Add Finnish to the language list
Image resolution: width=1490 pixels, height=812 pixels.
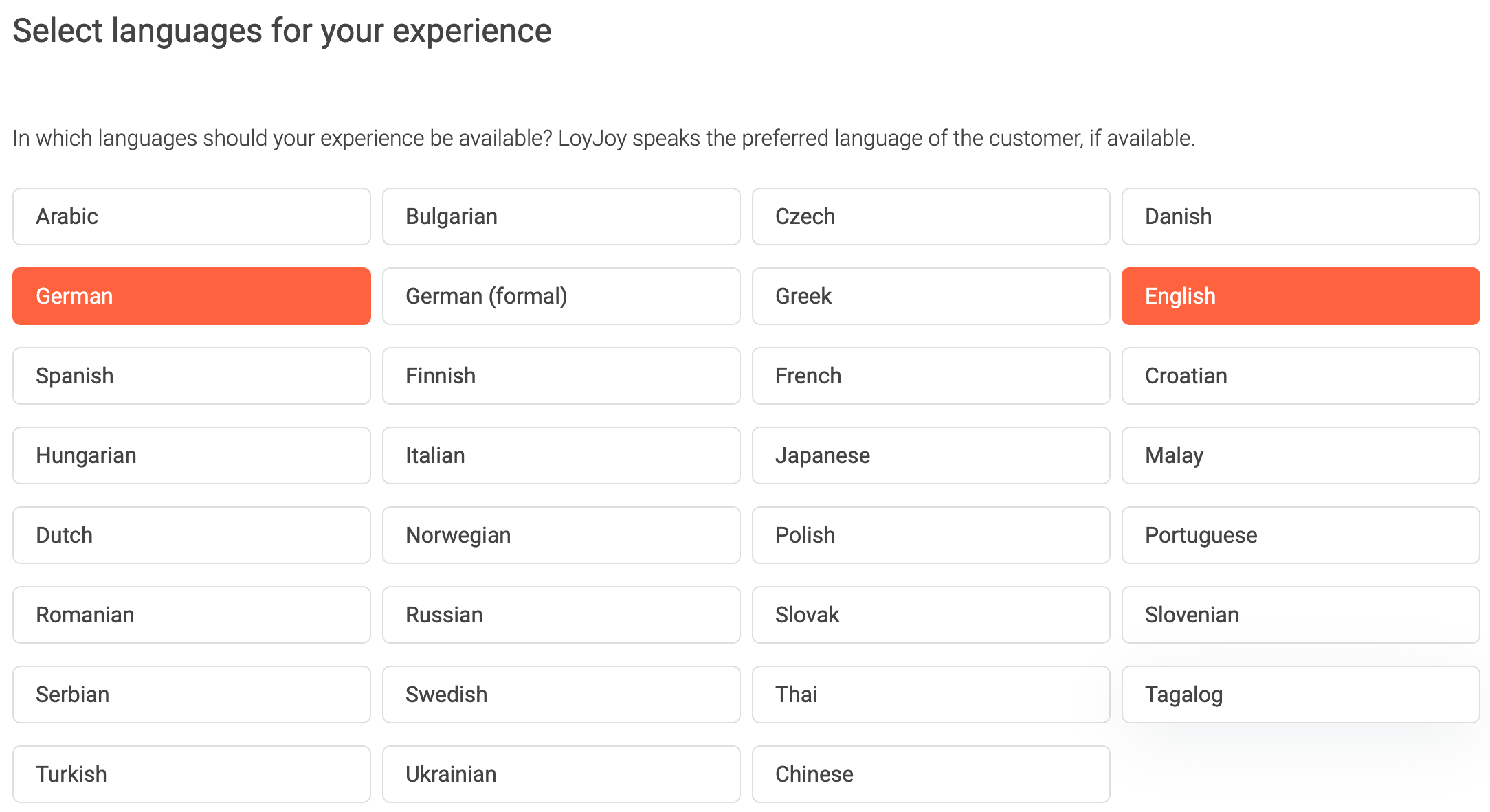pos(561,376)
